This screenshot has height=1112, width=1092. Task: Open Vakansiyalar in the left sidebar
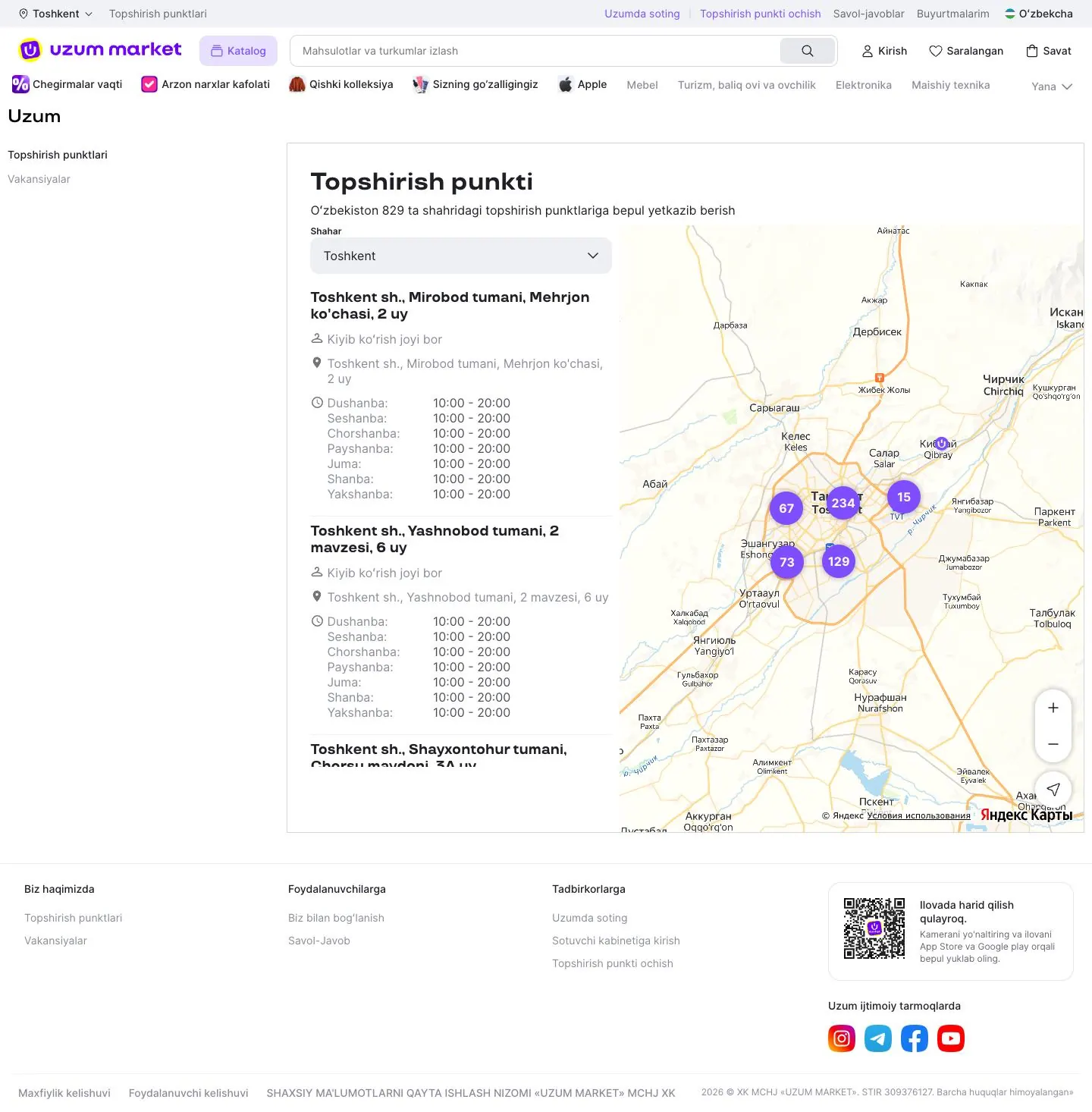pyautogui.click(x=39, y=179)
